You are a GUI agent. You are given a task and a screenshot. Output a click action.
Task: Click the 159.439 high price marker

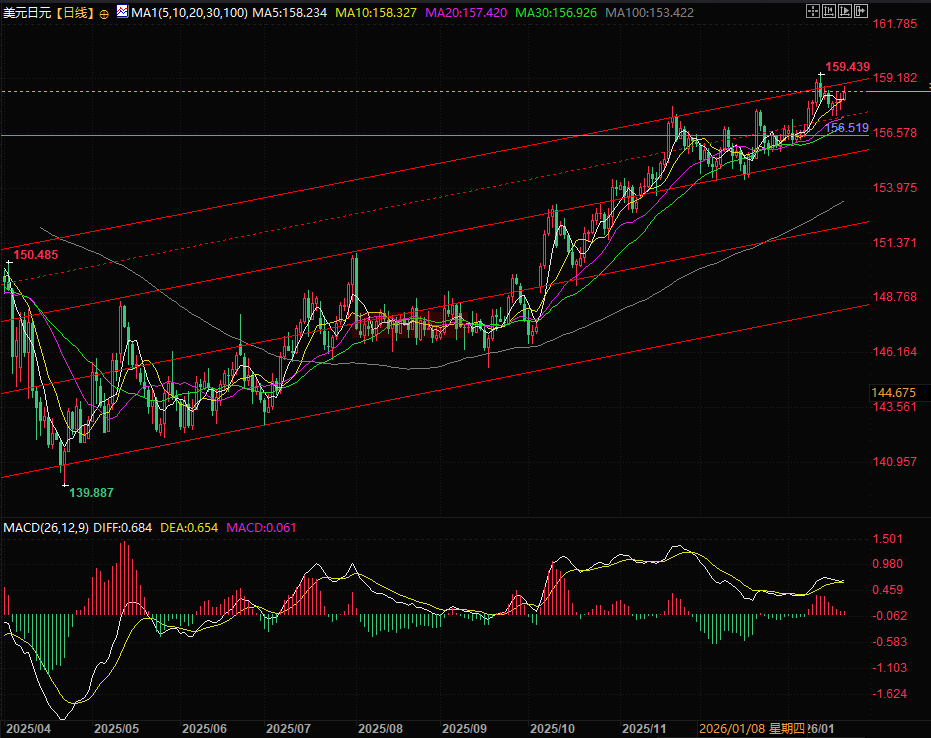click(846, 65)
